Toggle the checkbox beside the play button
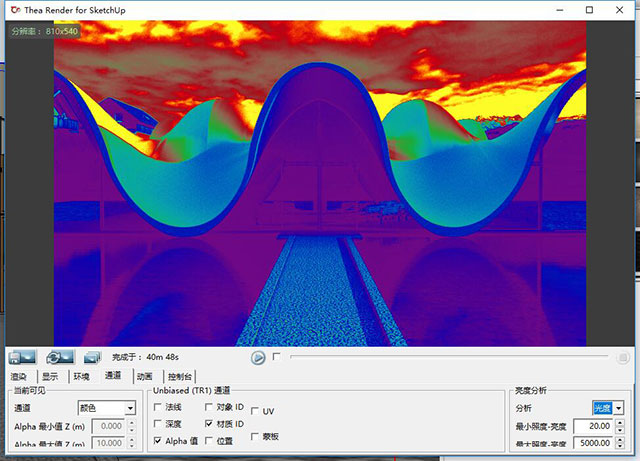Viewport: 640px width, 461px height. coord(276,356)
